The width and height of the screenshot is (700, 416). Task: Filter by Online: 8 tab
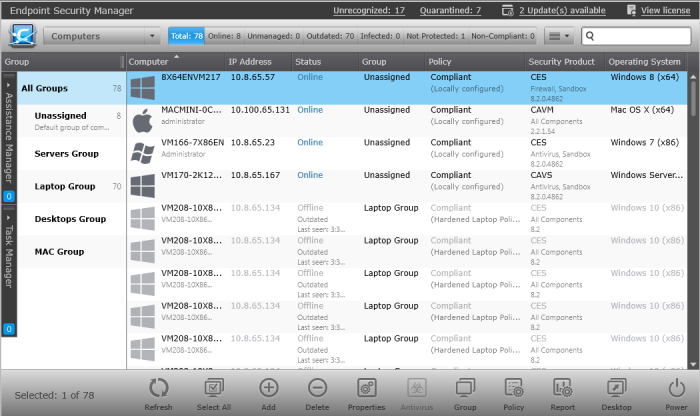pos(224,36)
